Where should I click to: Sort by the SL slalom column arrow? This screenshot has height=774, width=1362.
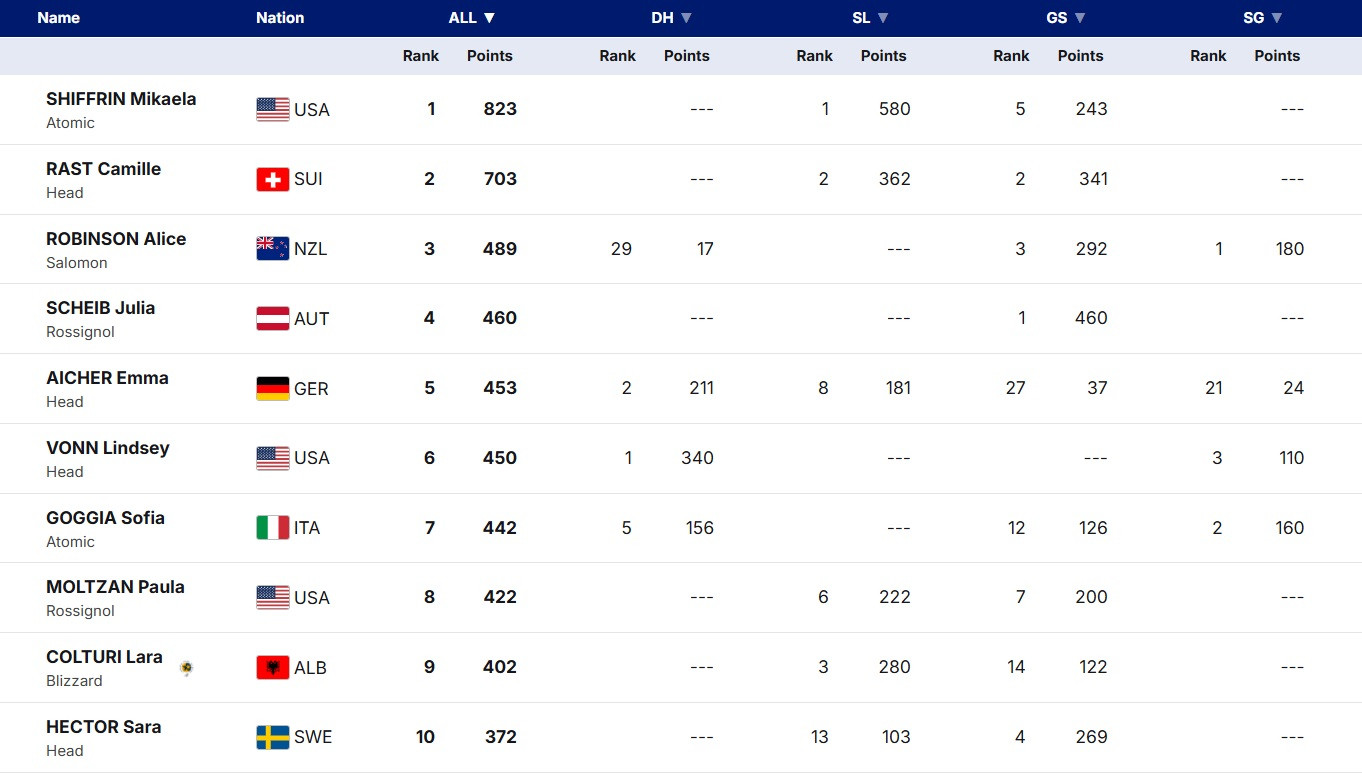coord(883,18)
